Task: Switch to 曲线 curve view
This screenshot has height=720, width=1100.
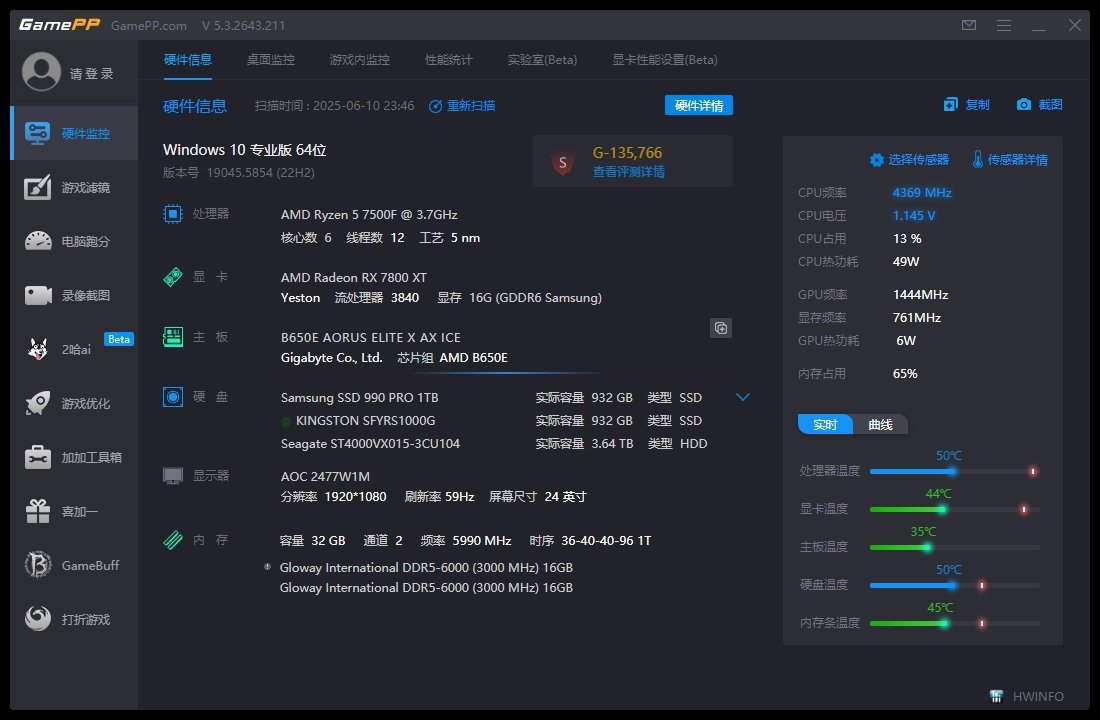Action: point(880,425)
